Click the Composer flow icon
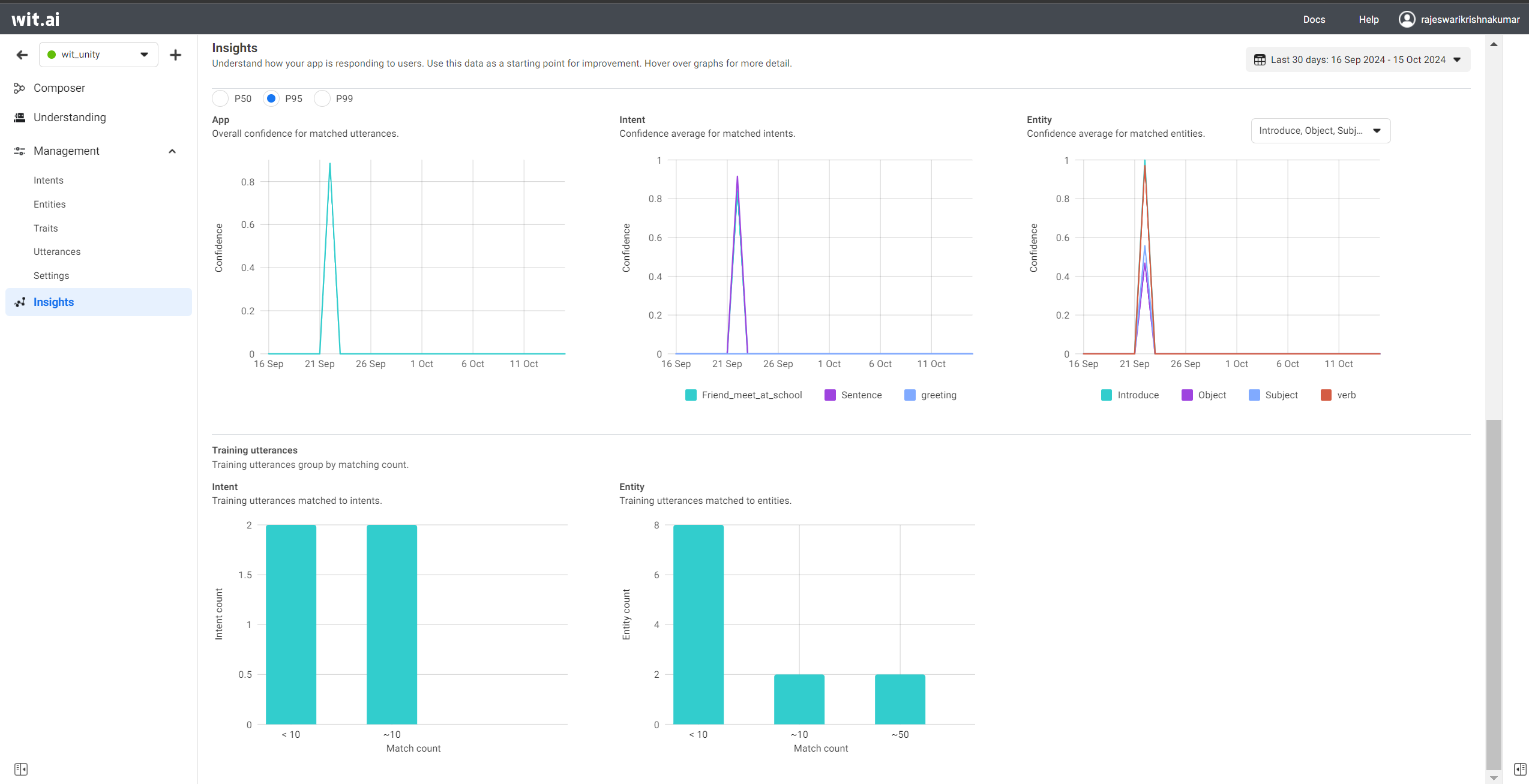Screen dimensions: 1529x784 click(19, 88)
